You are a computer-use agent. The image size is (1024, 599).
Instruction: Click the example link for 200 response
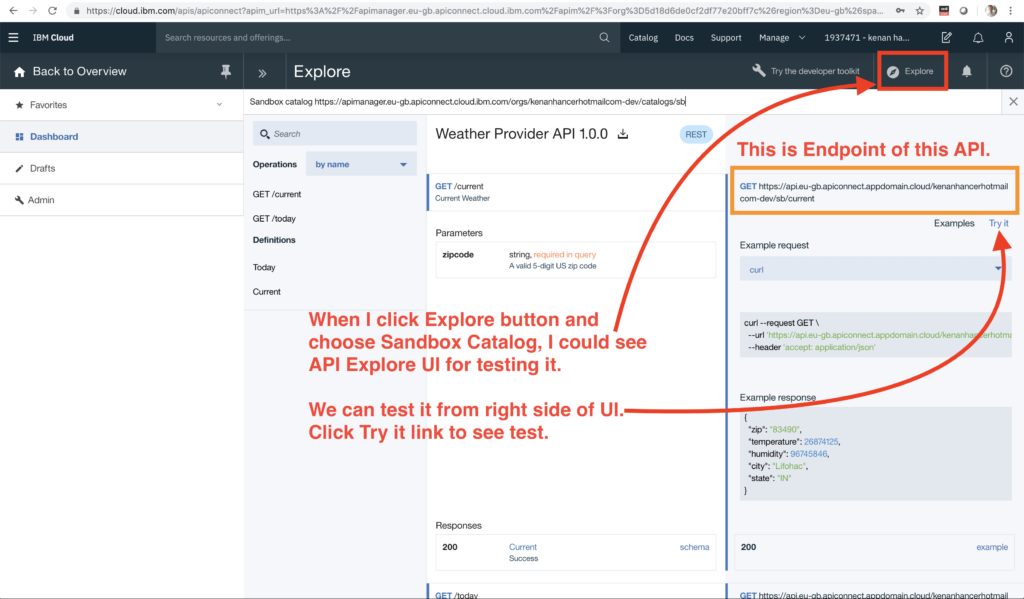click(x=991, y=547)
